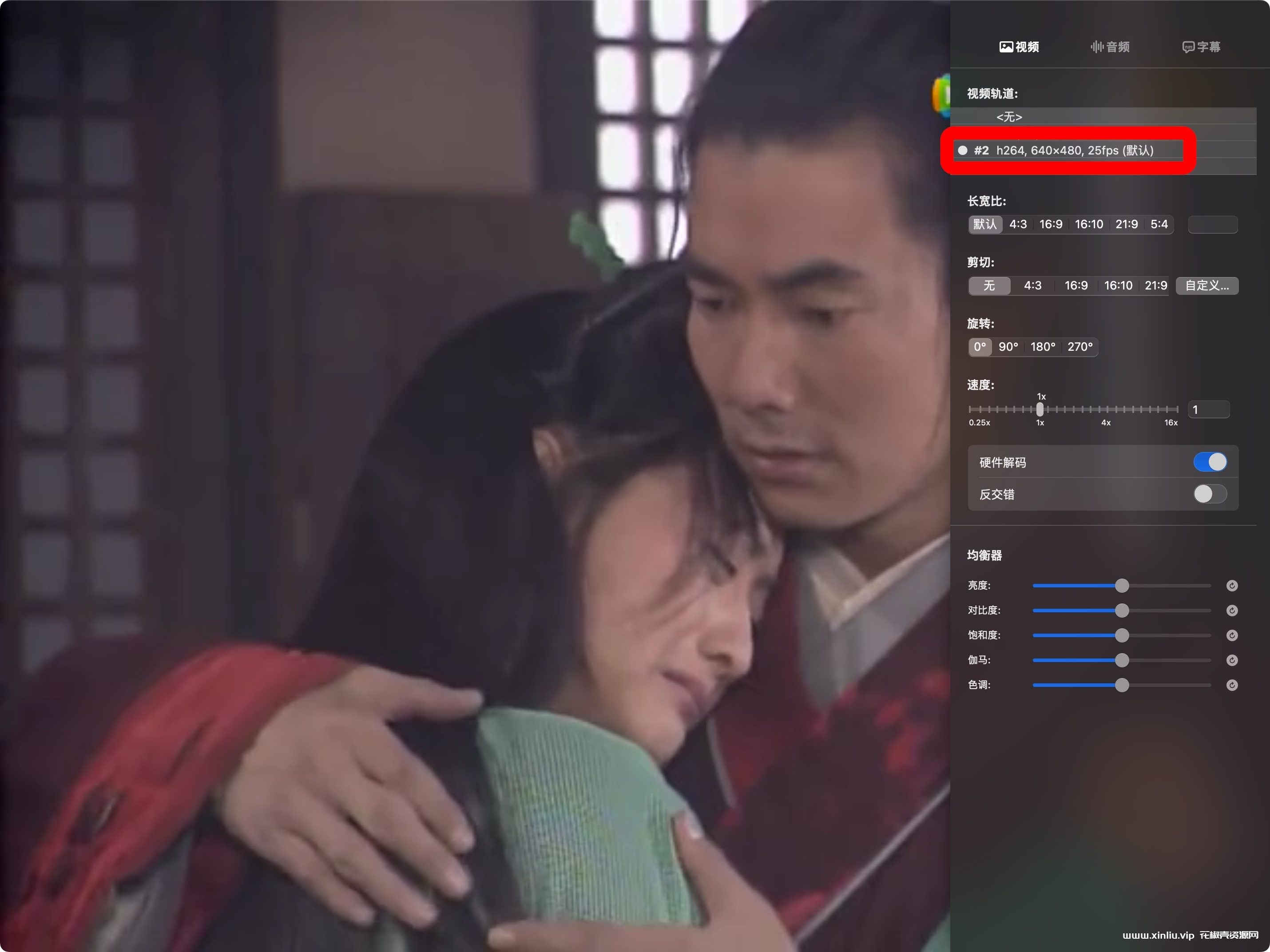Switch to the 视频 tab

[1019, 47]
